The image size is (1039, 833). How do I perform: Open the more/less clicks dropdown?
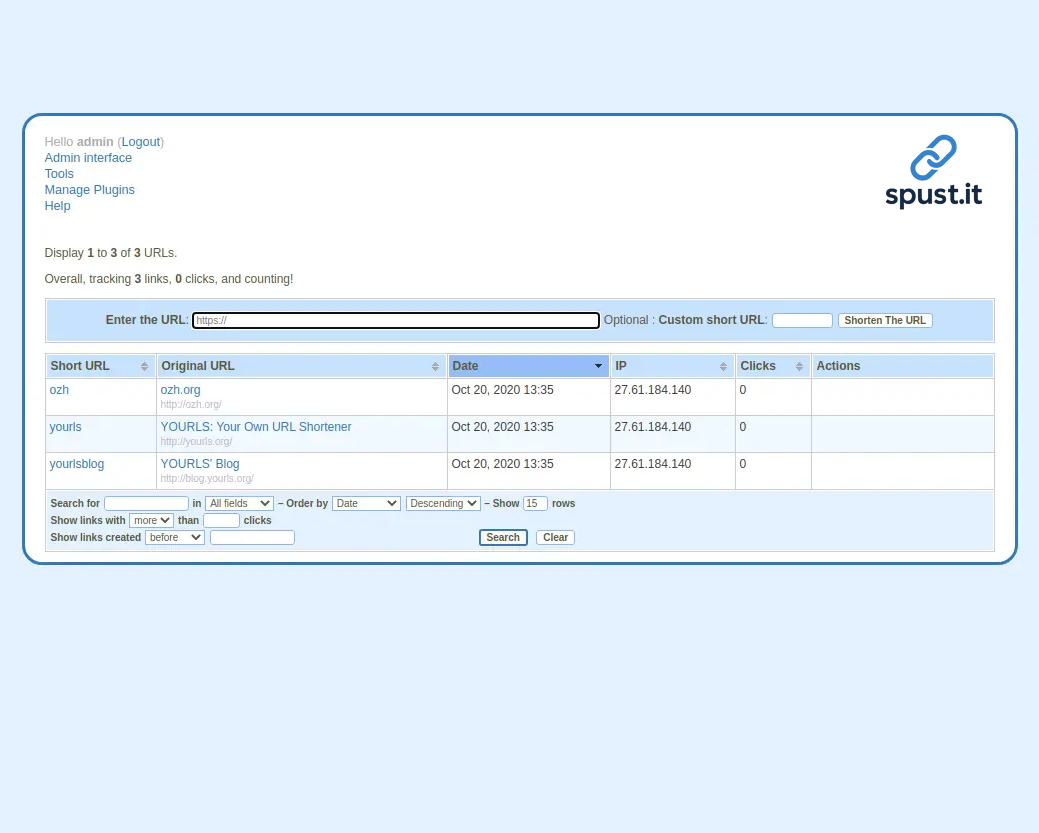pyautogui.click(x=151, y=521)
